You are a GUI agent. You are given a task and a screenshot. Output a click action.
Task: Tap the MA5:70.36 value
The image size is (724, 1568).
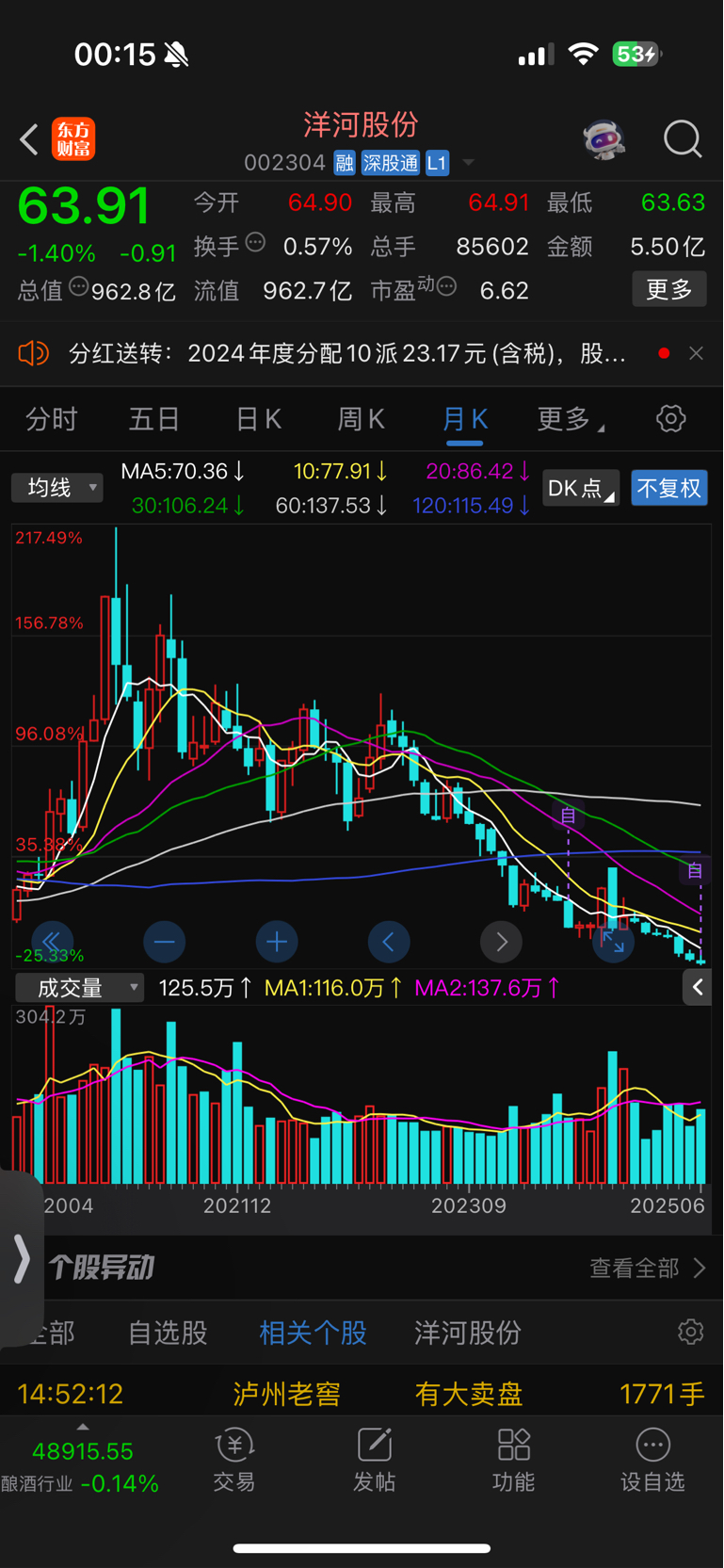(x=183, y=471)
